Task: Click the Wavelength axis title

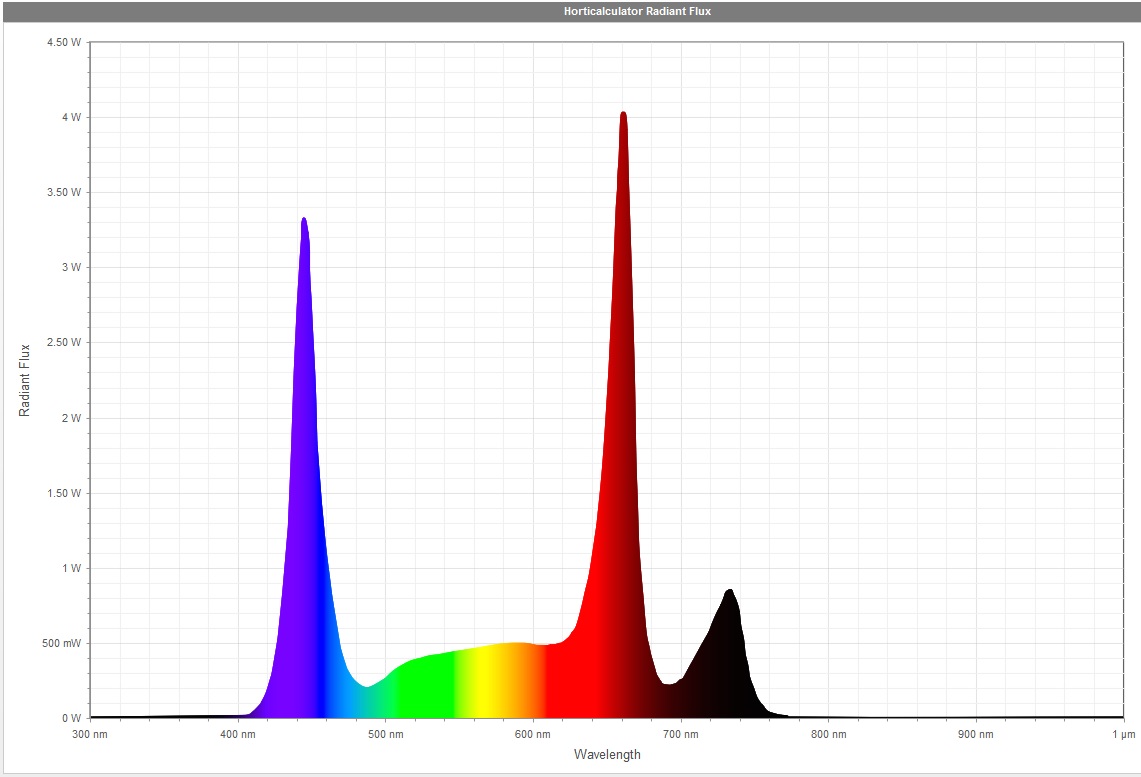Action: [x=607, y=755]
